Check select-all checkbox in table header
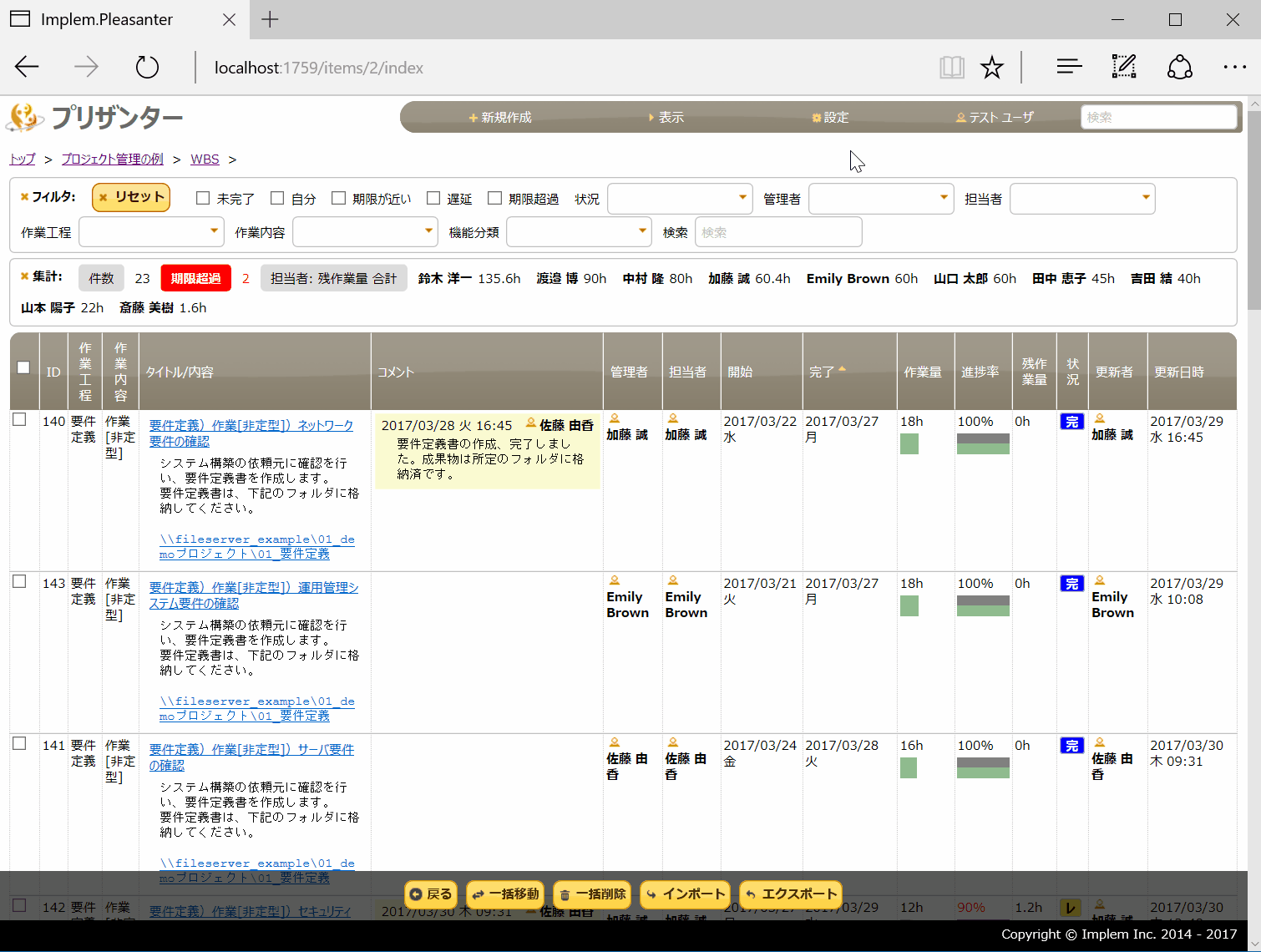 pos(23,367)
